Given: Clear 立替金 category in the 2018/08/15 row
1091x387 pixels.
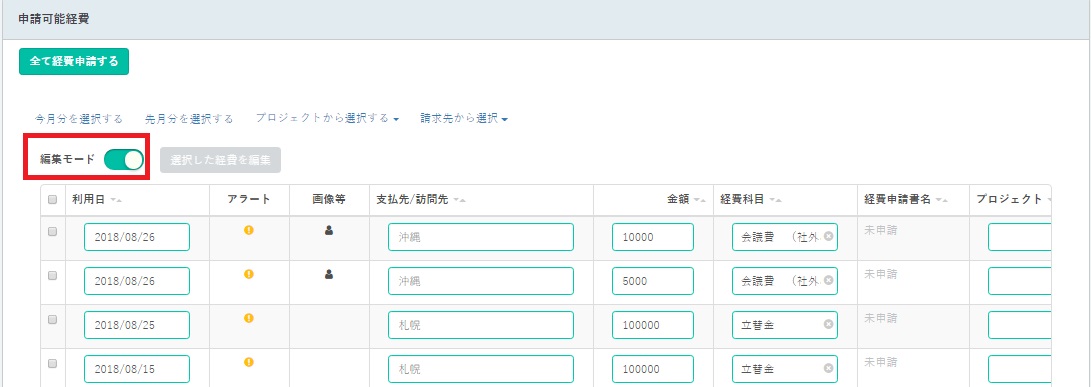Looking at the screenshot, I should point(828,368).
